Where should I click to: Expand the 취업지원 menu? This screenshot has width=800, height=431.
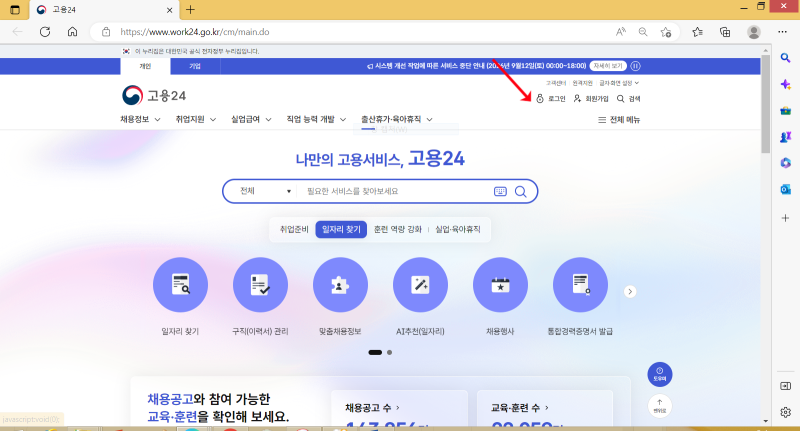[x=195, y=119]
